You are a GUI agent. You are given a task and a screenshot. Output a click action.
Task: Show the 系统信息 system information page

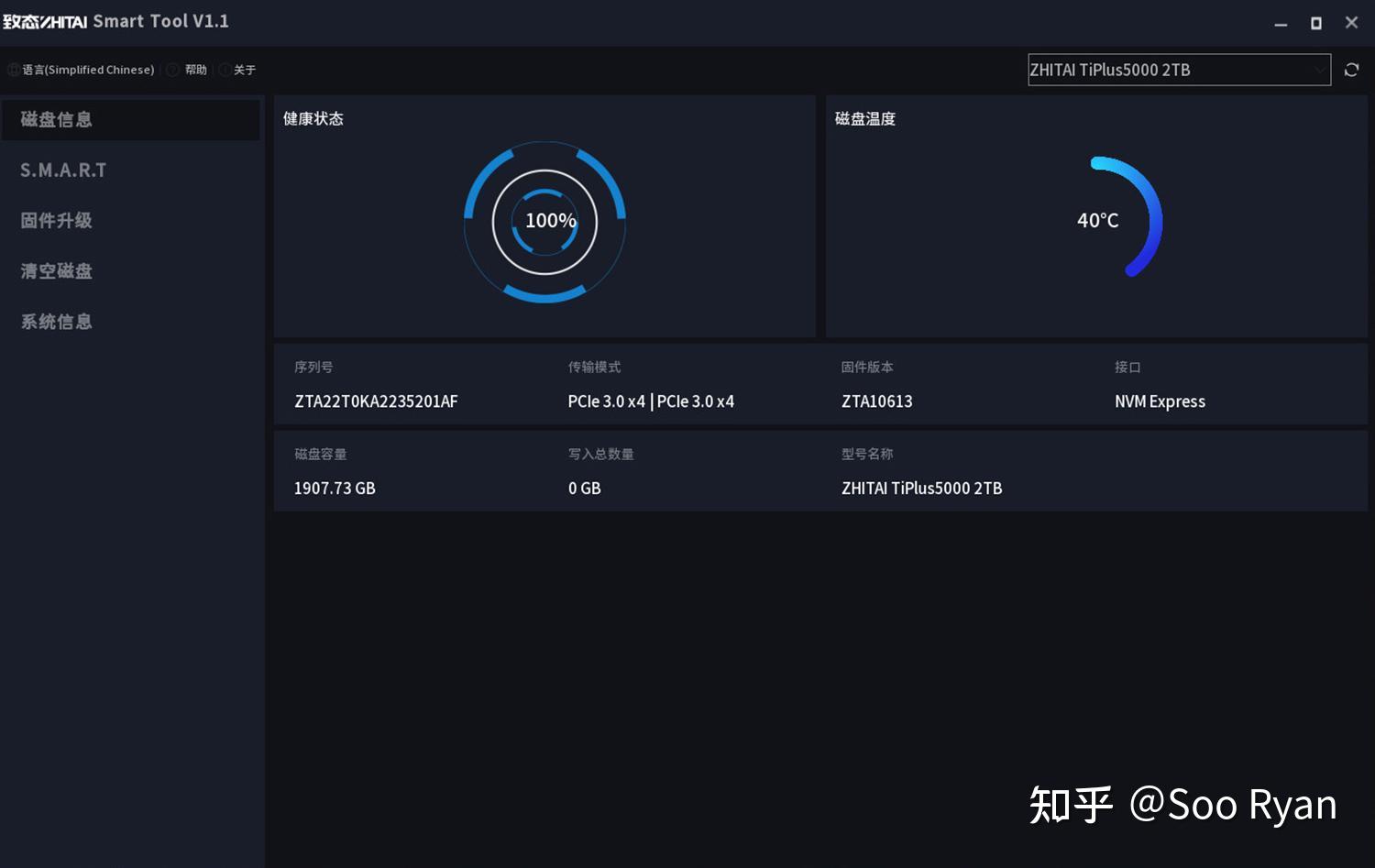56,322
